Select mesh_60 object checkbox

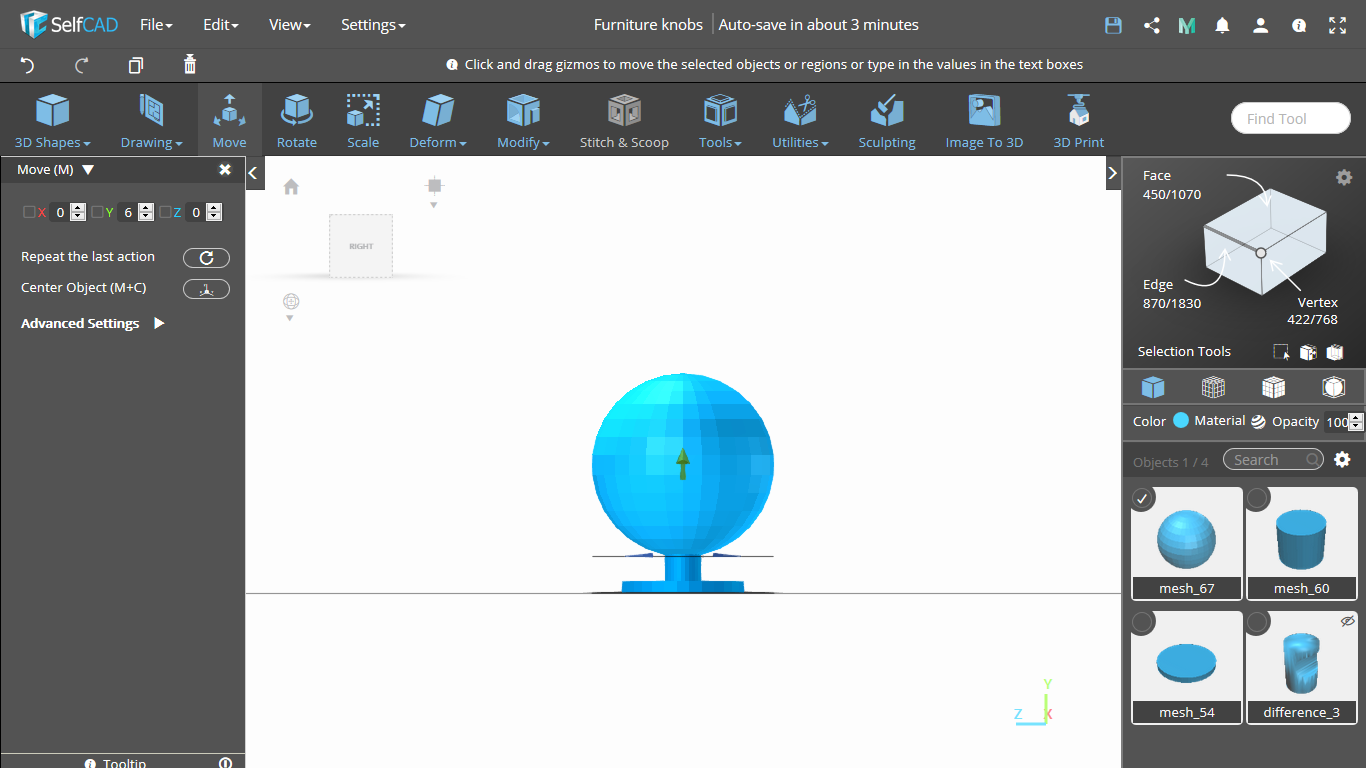(x=1258, y=498)
